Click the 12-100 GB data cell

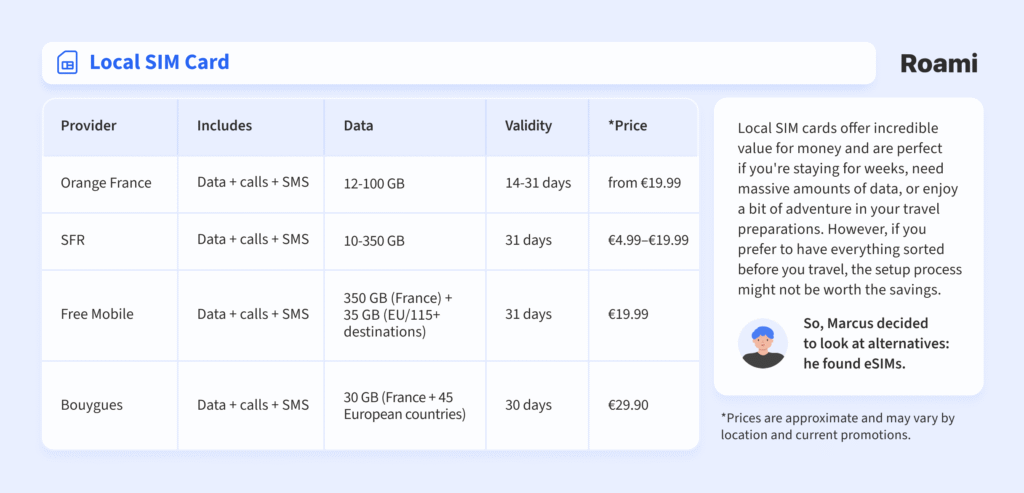pyautogui.click(x=374, y=184)
